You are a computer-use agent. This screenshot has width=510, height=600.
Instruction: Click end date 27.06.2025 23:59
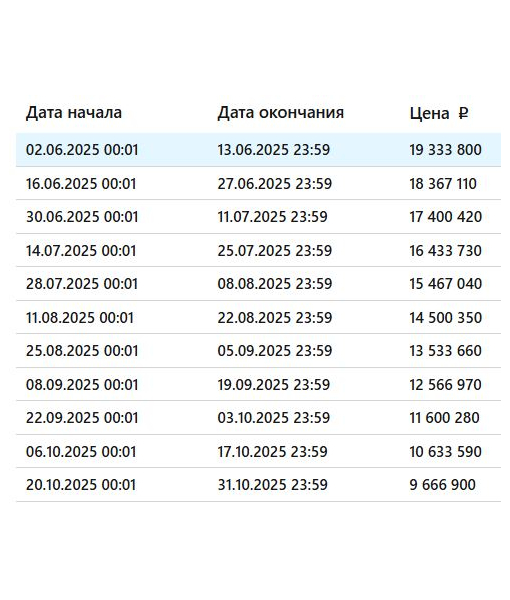click(275, 184)
